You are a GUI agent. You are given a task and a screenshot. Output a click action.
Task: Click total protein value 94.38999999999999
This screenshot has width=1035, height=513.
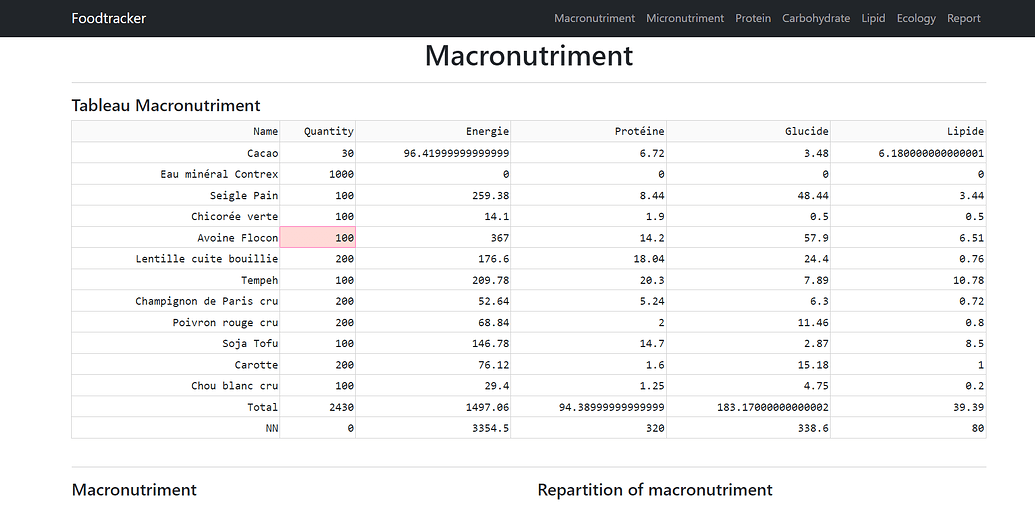coord(589,407)
